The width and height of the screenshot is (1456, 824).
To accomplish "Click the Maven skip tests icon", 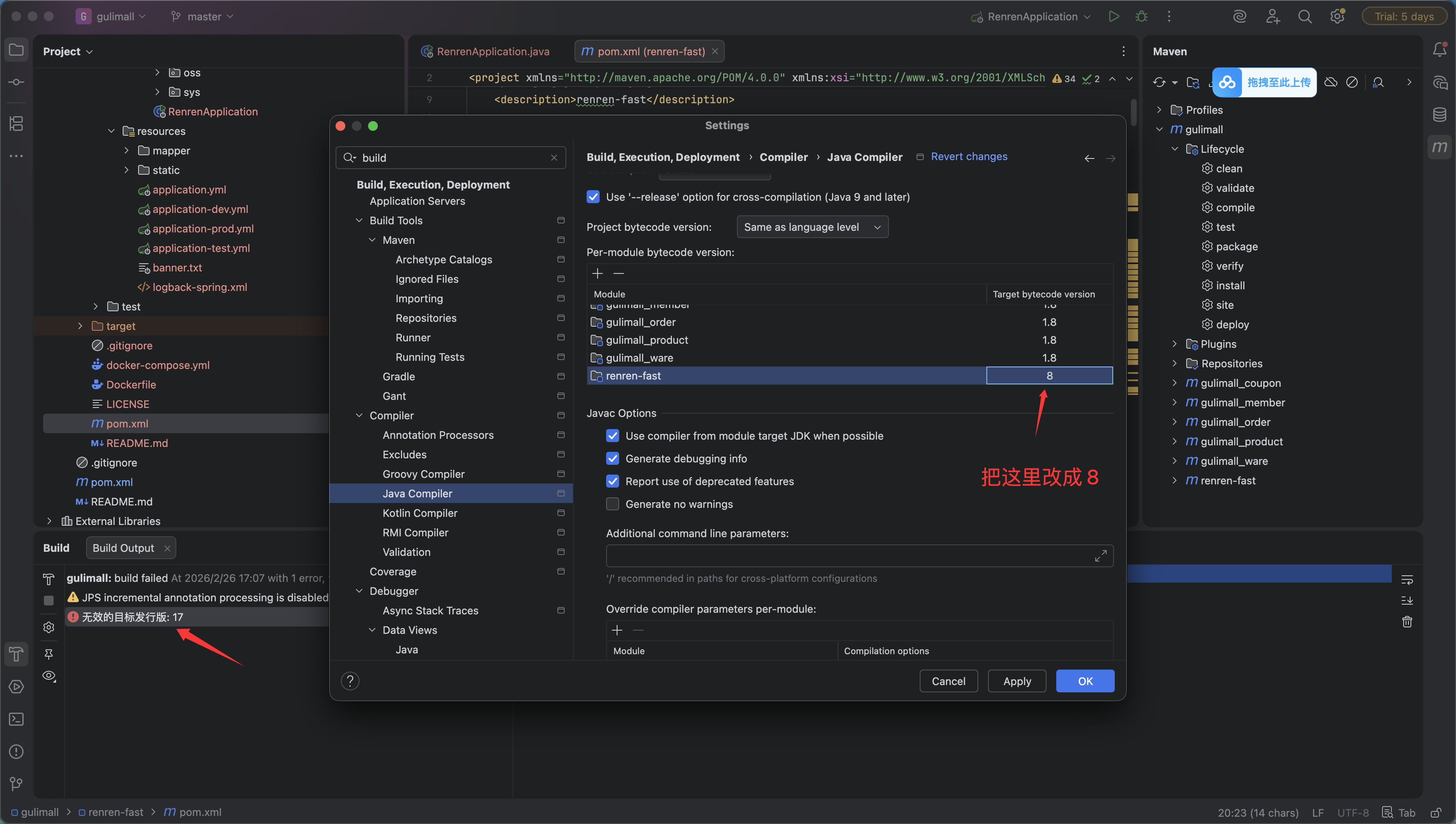I will tap(1352, 82).
